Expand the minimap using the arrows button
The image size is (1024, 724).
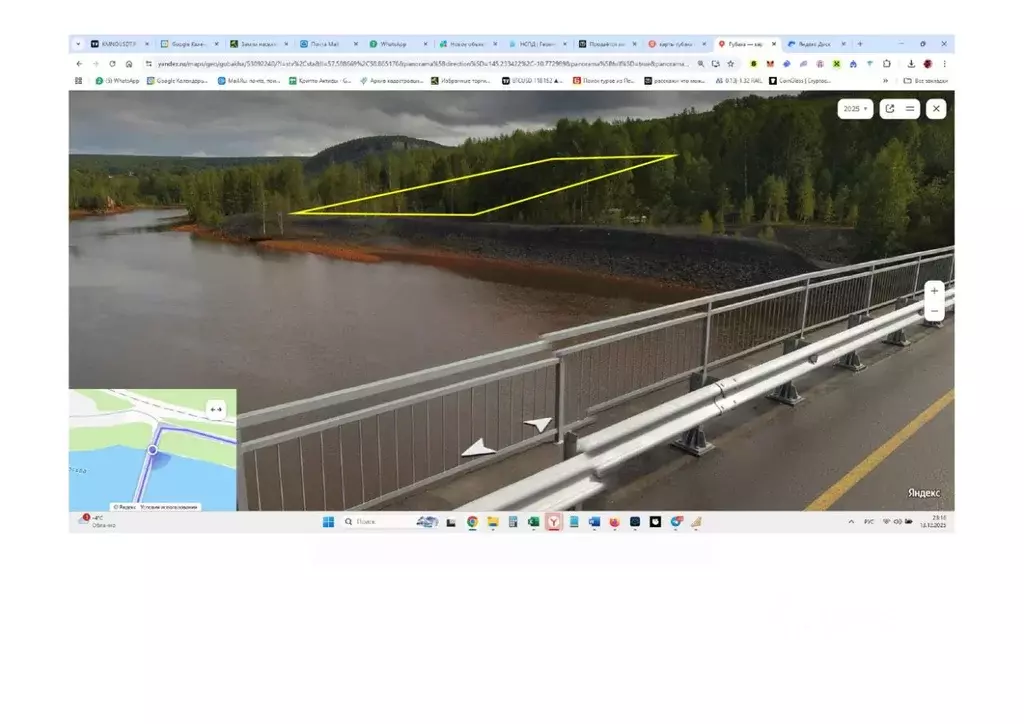(216, 409)
